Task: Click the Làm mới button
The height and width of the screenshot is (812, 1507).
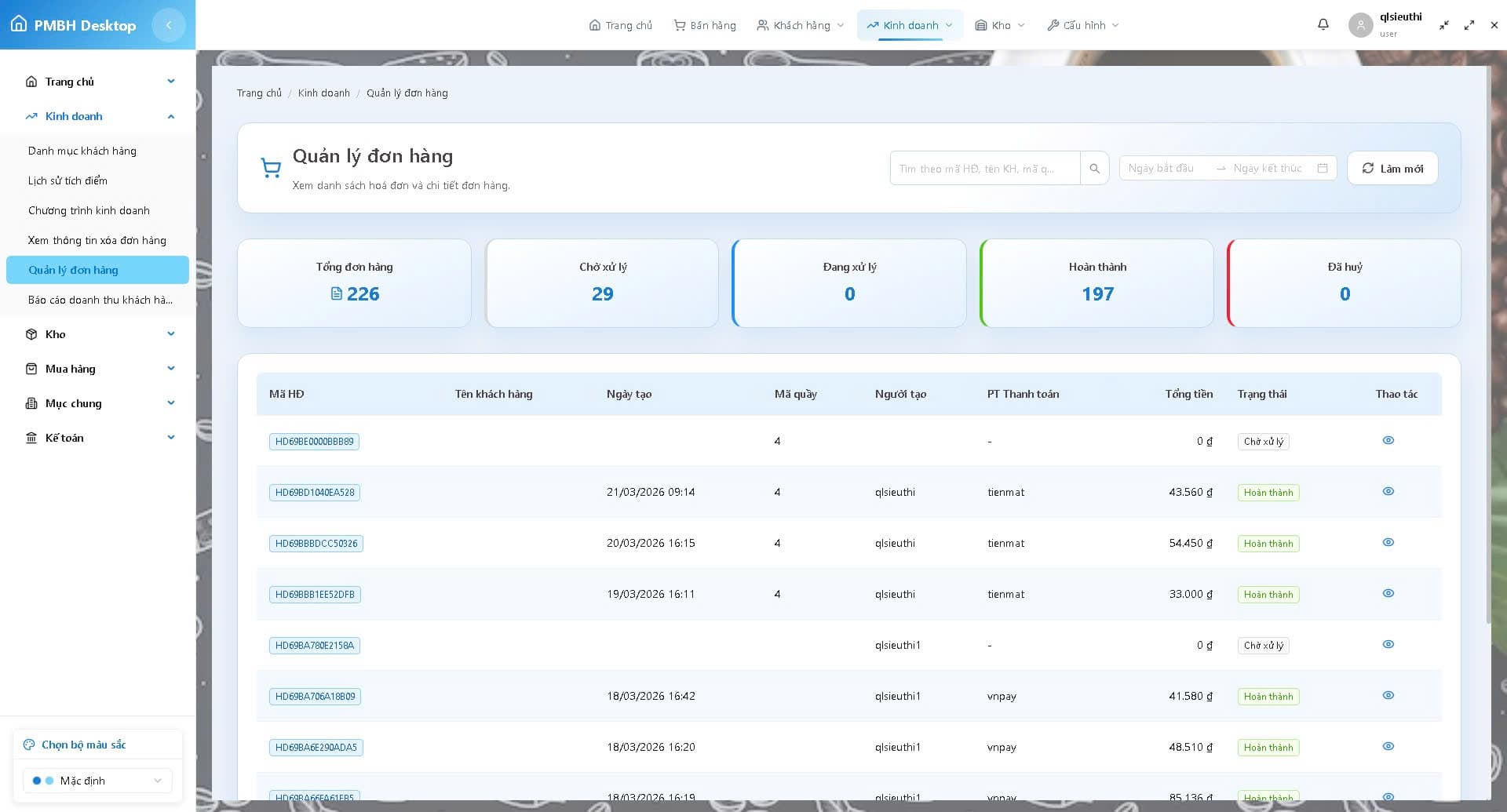Action: [x=1392, y=168]
